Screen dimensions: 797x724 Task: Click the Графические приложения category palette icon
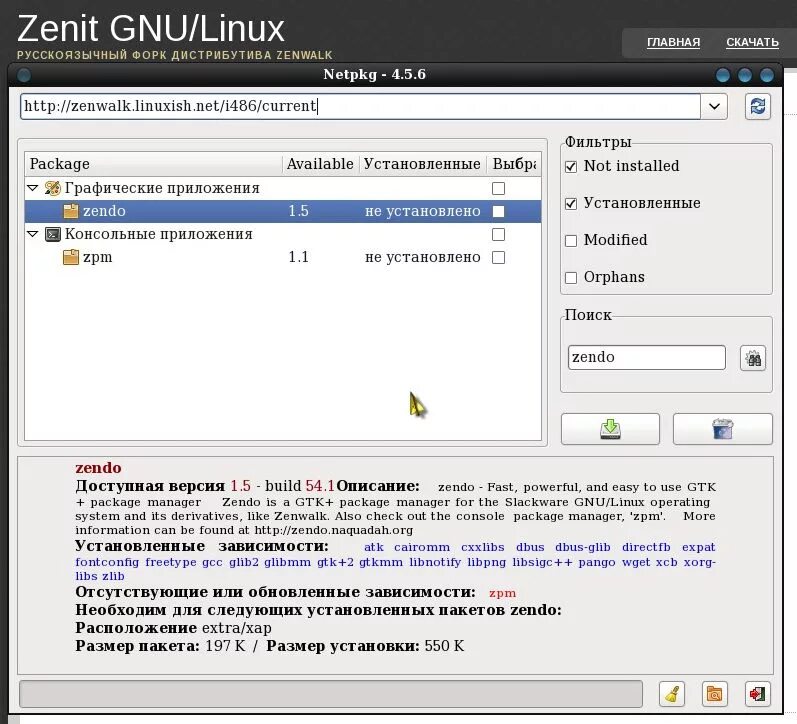52,188
